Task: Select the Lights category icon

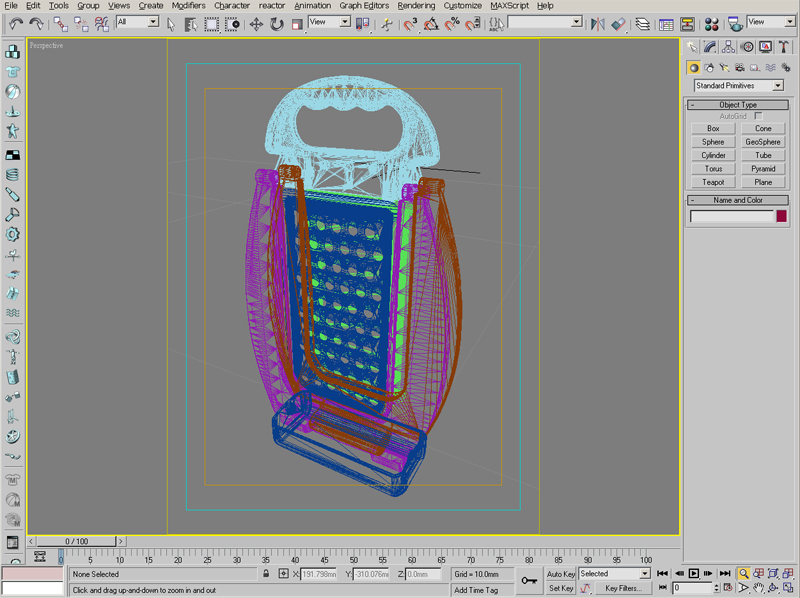Action: [724, 67]
